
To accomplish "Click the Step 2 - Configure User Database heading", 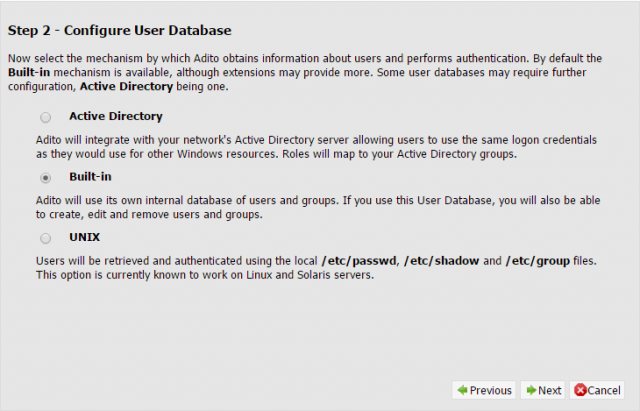I will click(x=120, y=31).
